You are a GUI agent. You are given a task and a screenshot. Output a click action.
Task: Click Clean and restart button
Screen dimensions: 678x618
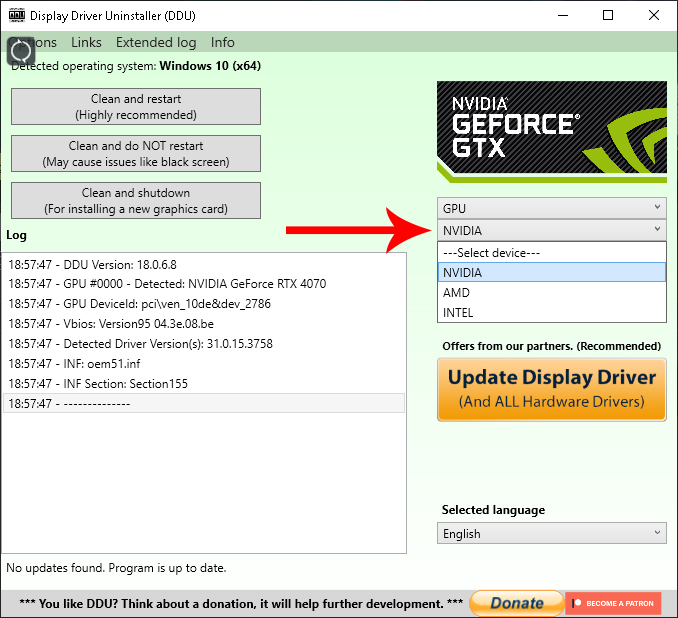(x=136, y=107)
